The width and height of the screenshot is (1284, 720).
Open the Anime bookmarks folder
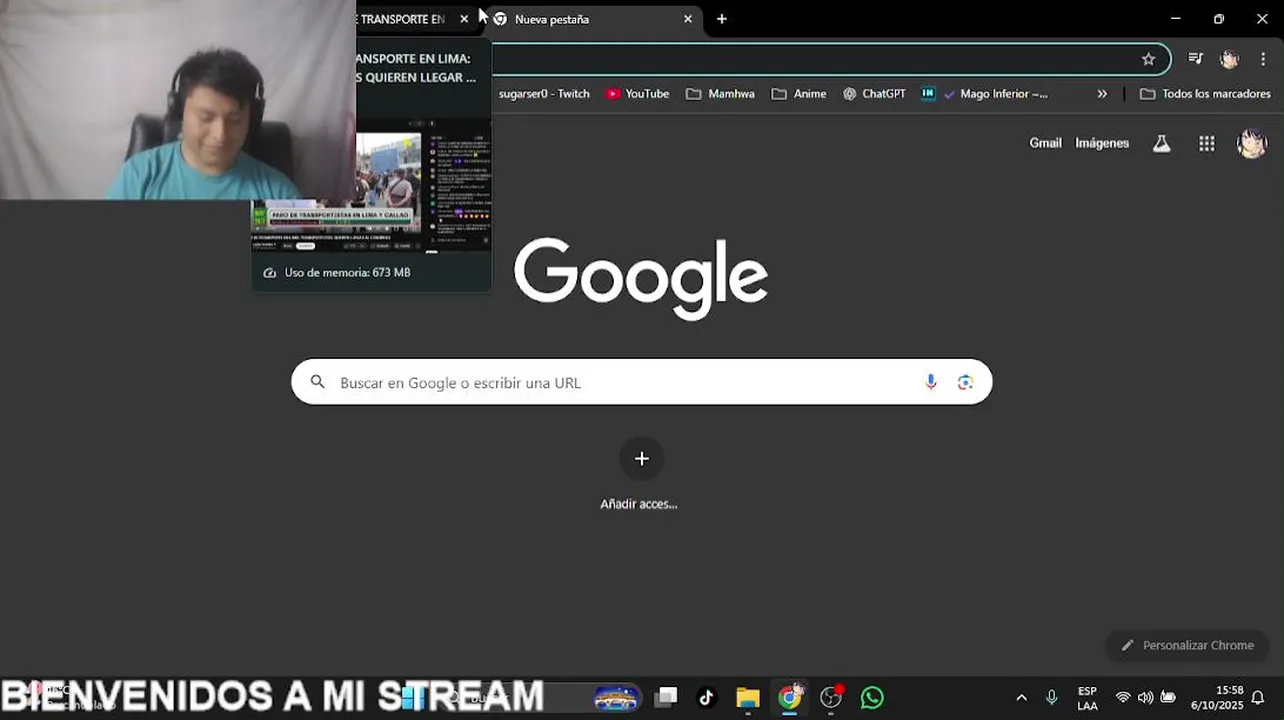pos(799,94)
